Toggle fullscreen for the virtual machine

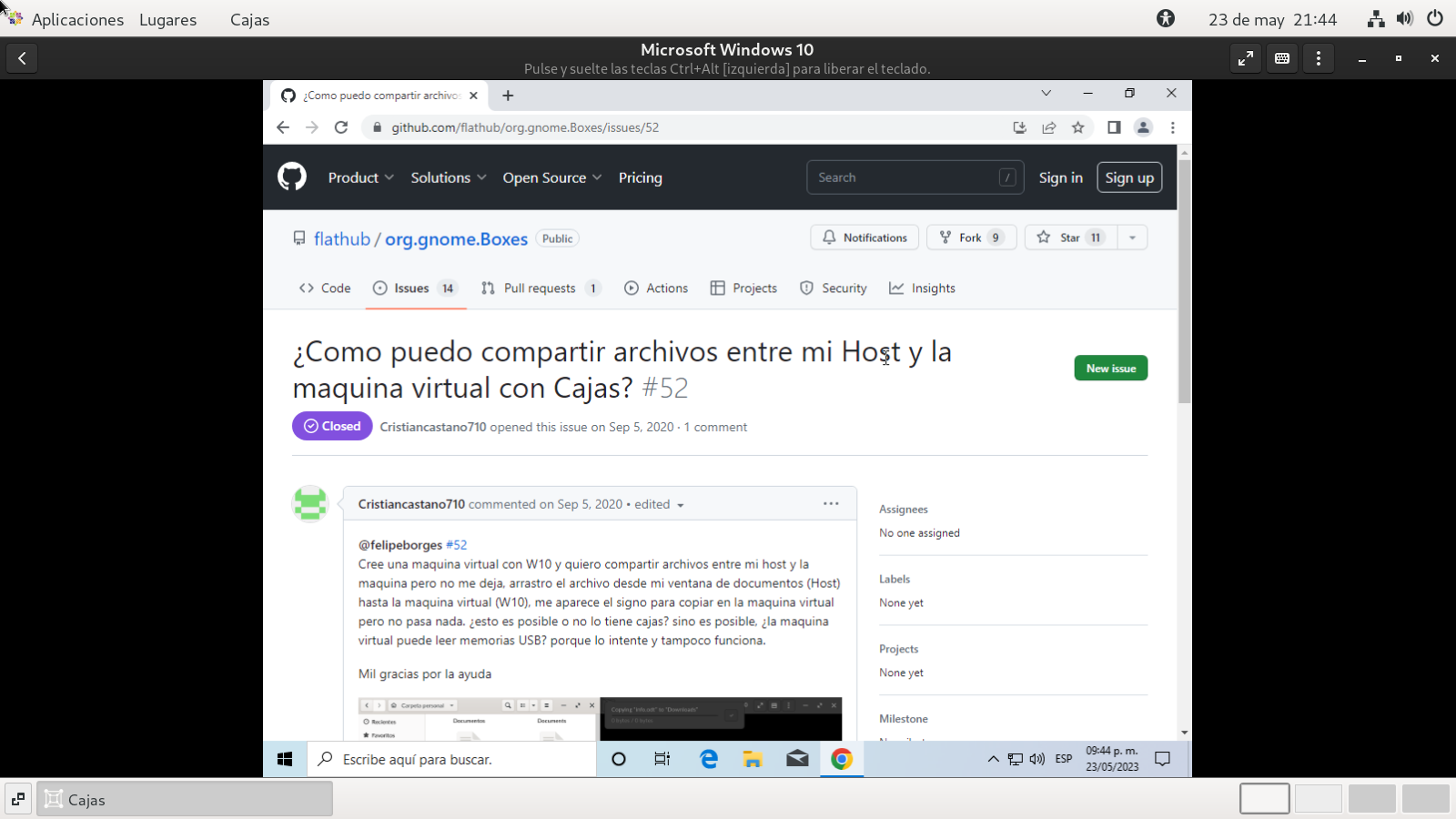tap(1246, 58)
